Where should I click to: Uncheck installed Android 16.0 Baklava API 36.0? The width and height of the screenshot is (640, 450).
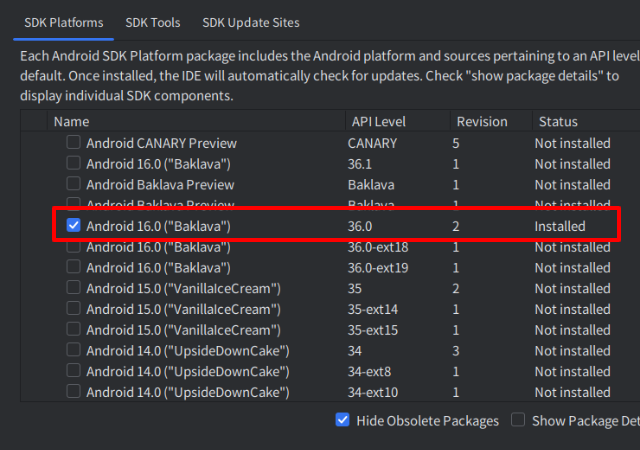(x=74, y=226)
